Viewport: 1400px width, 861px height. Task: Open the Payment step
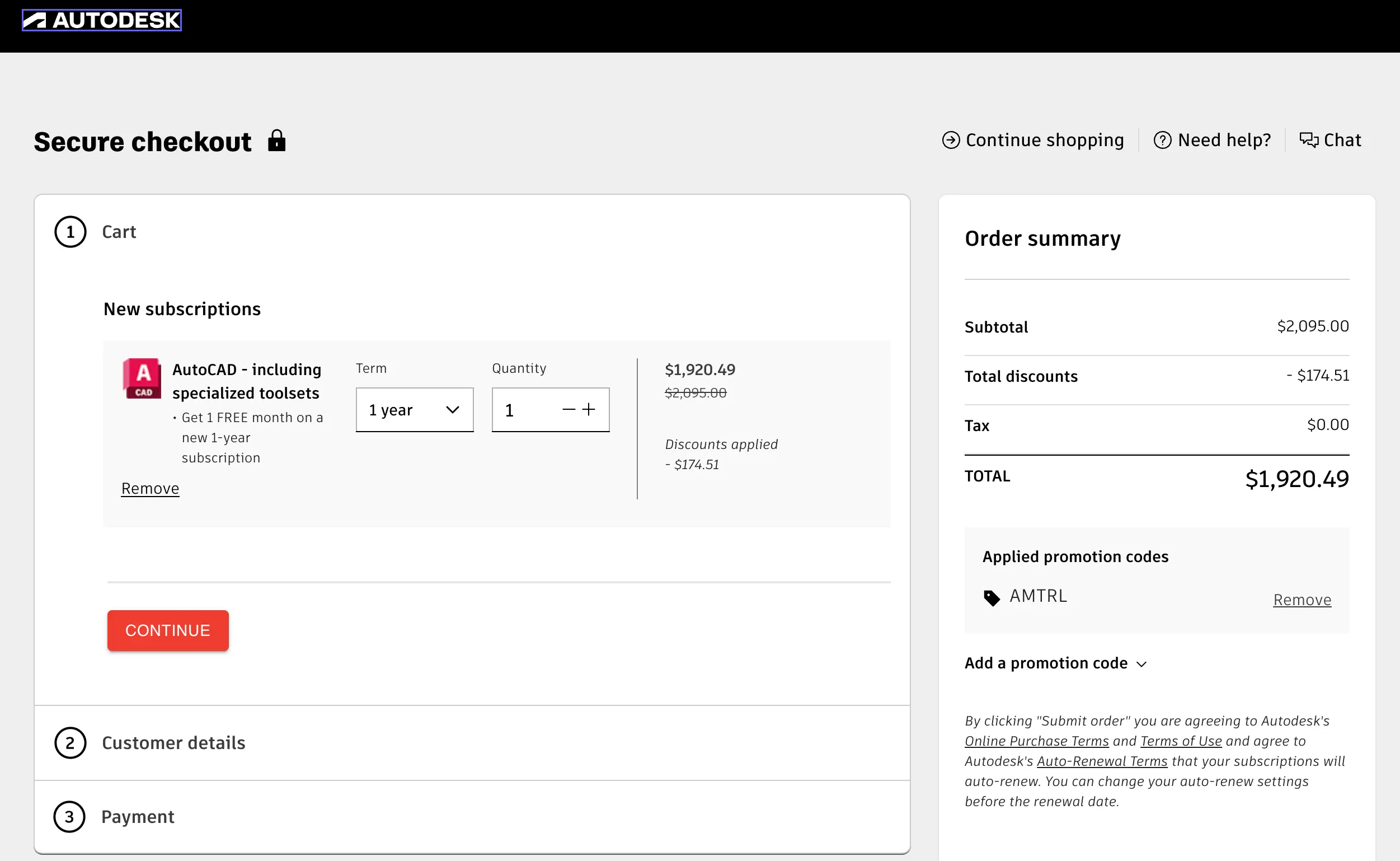(138, 817)
